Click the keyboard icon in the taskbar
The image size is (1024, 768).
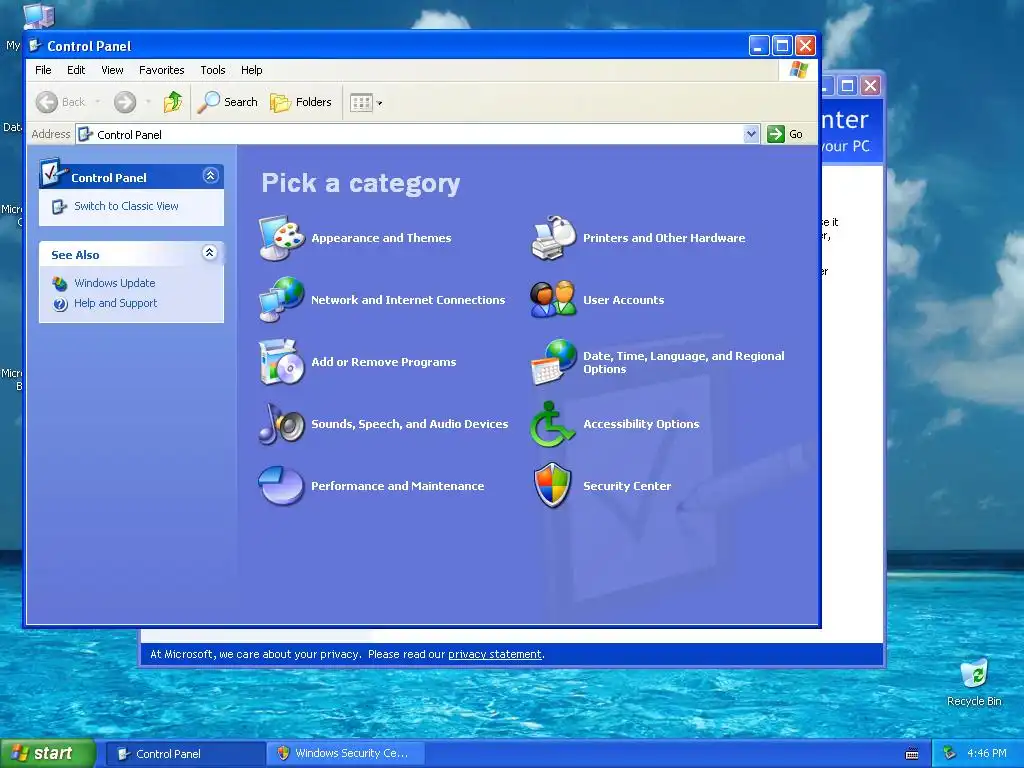(x=912, y=754)
